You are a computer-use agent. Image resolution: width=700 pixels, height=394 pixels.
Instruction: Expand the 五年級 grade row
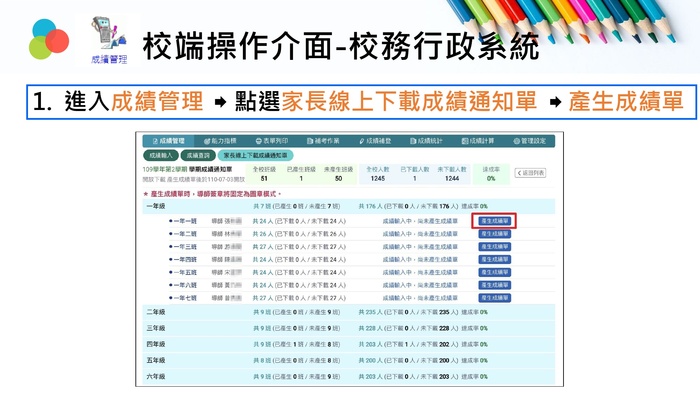349,361
